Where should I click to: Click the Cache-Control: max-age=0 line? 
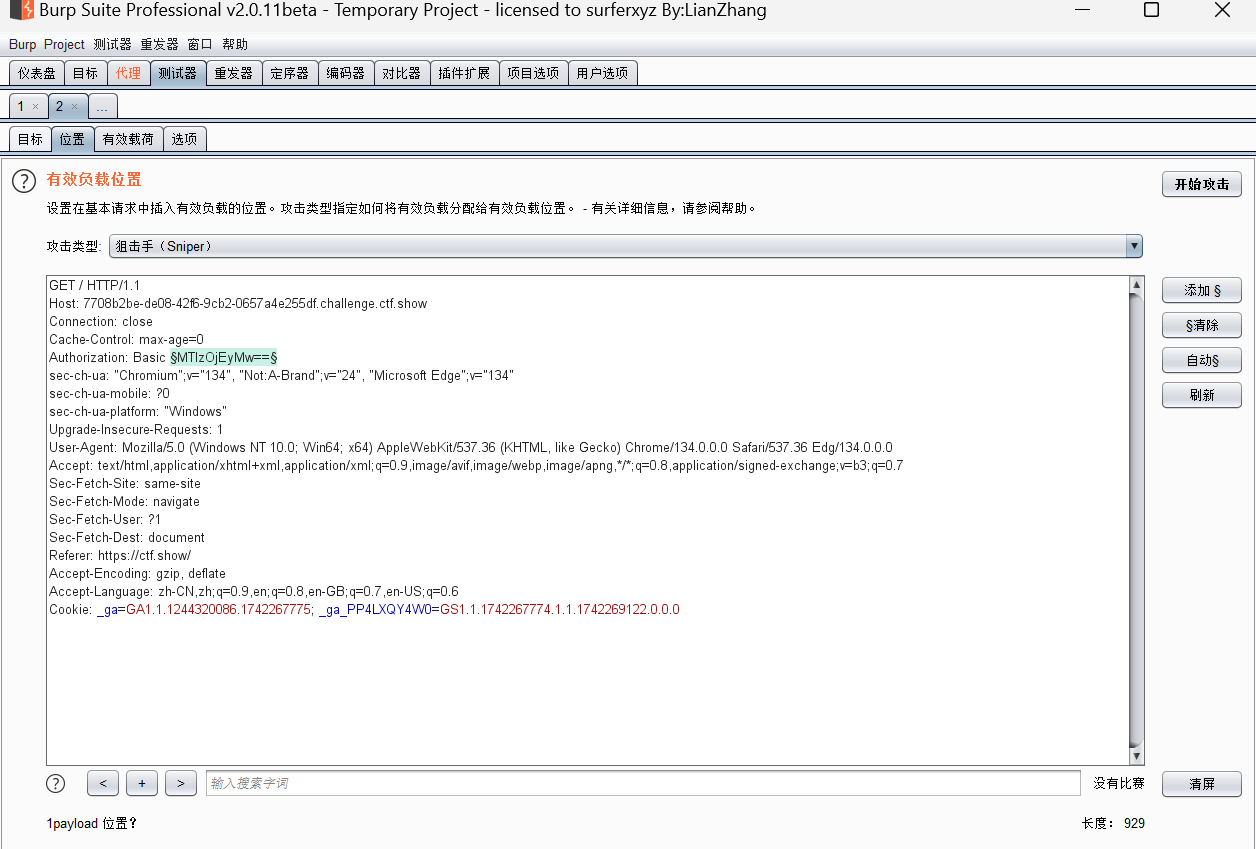(126, 339)
